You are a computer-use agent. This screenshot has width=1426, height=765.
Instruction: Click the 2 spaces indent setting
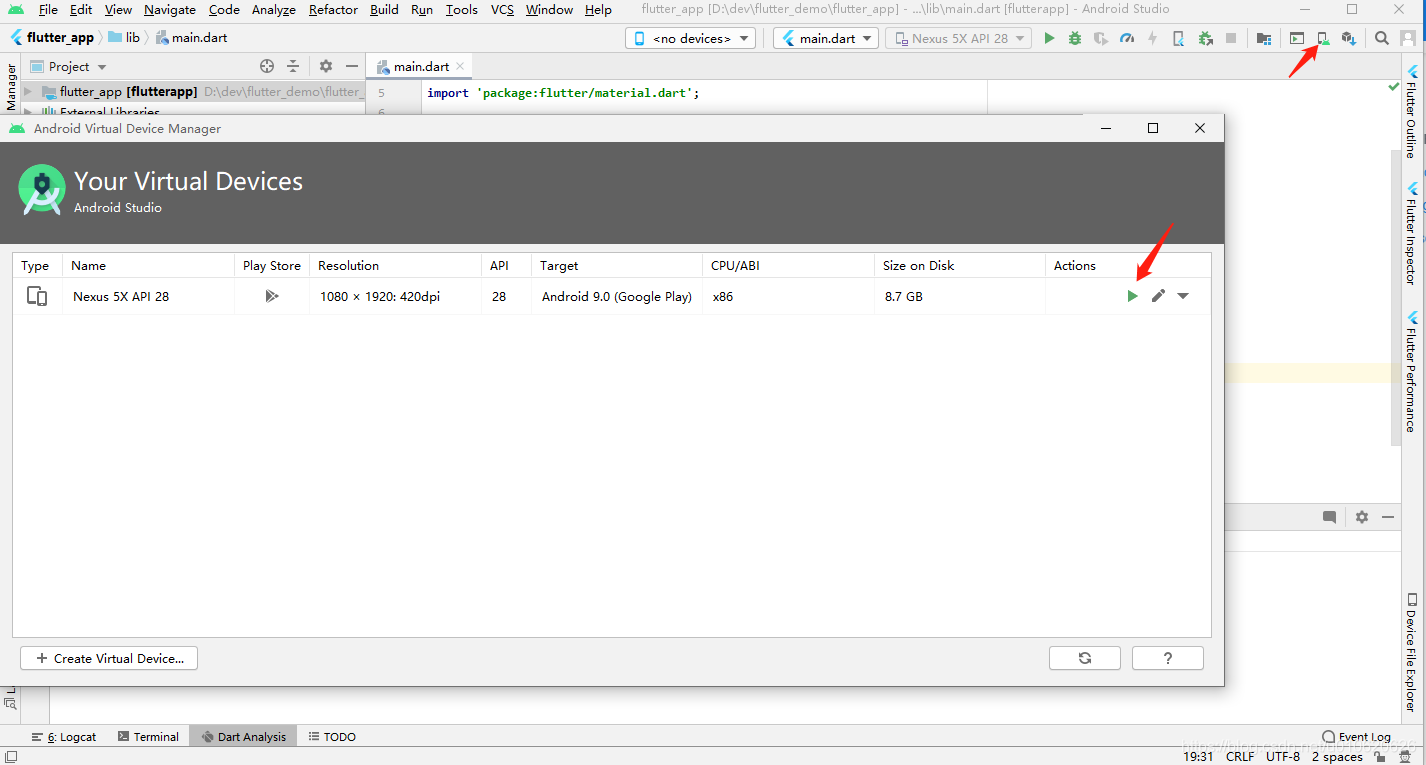(x=1337, y=757)
